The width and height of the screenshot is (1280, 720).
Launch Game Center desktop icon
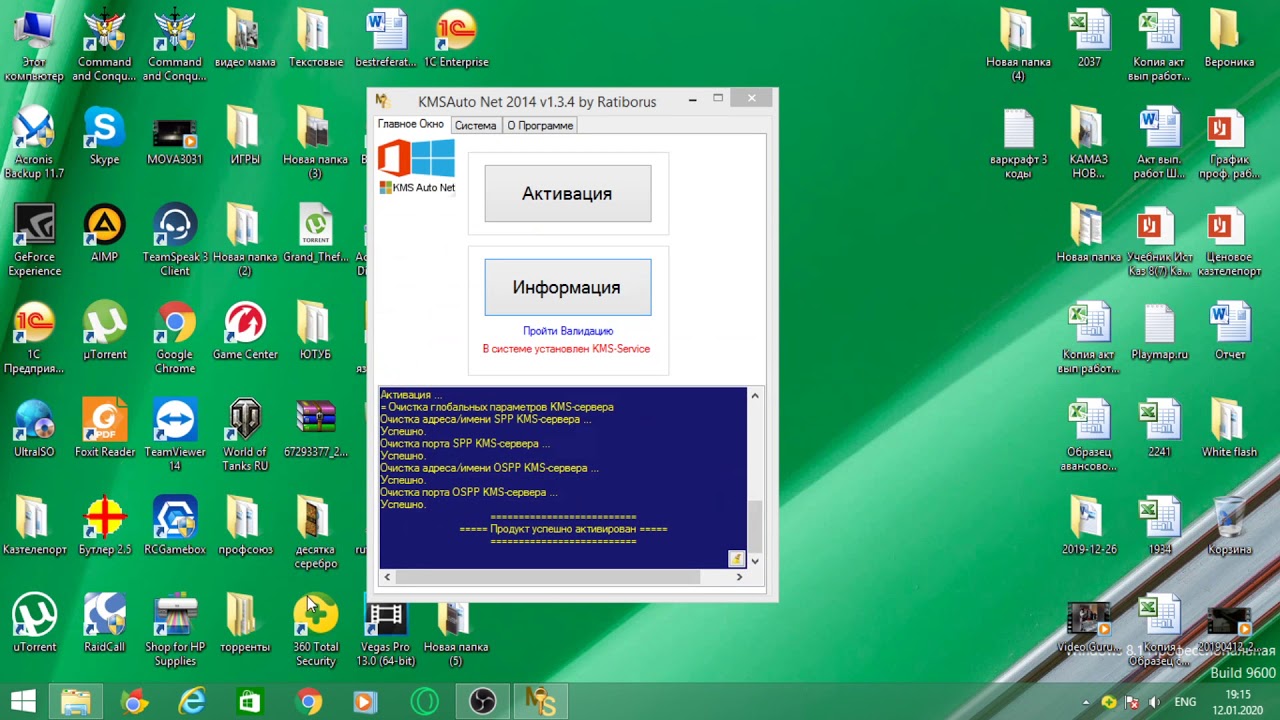(x=245, y=332)
